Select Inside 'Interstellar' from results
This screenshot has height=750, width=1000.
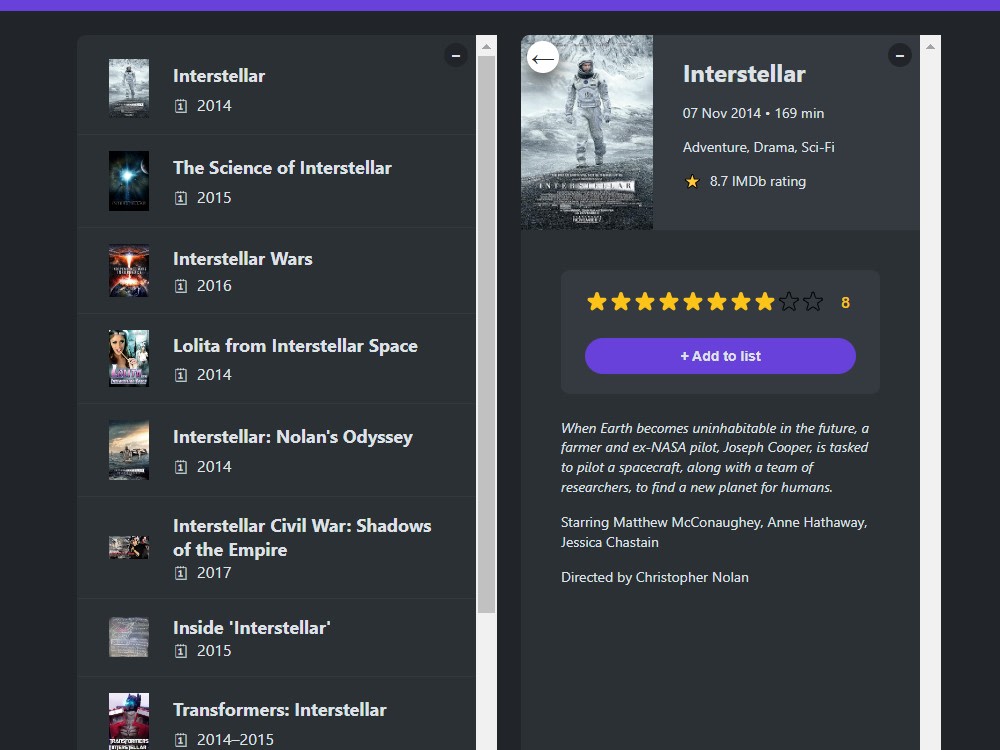click(276, 638)
